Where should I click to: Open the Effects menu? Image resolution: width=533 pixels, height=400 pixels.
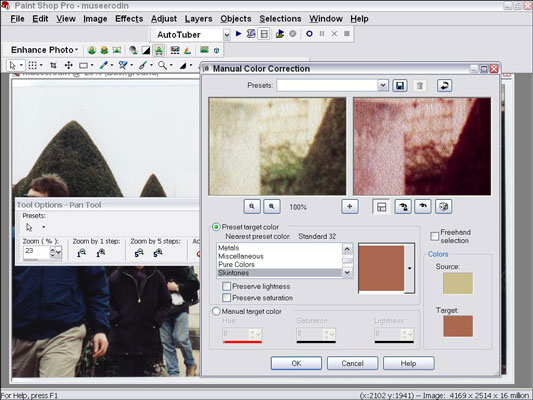pos(129,19)
